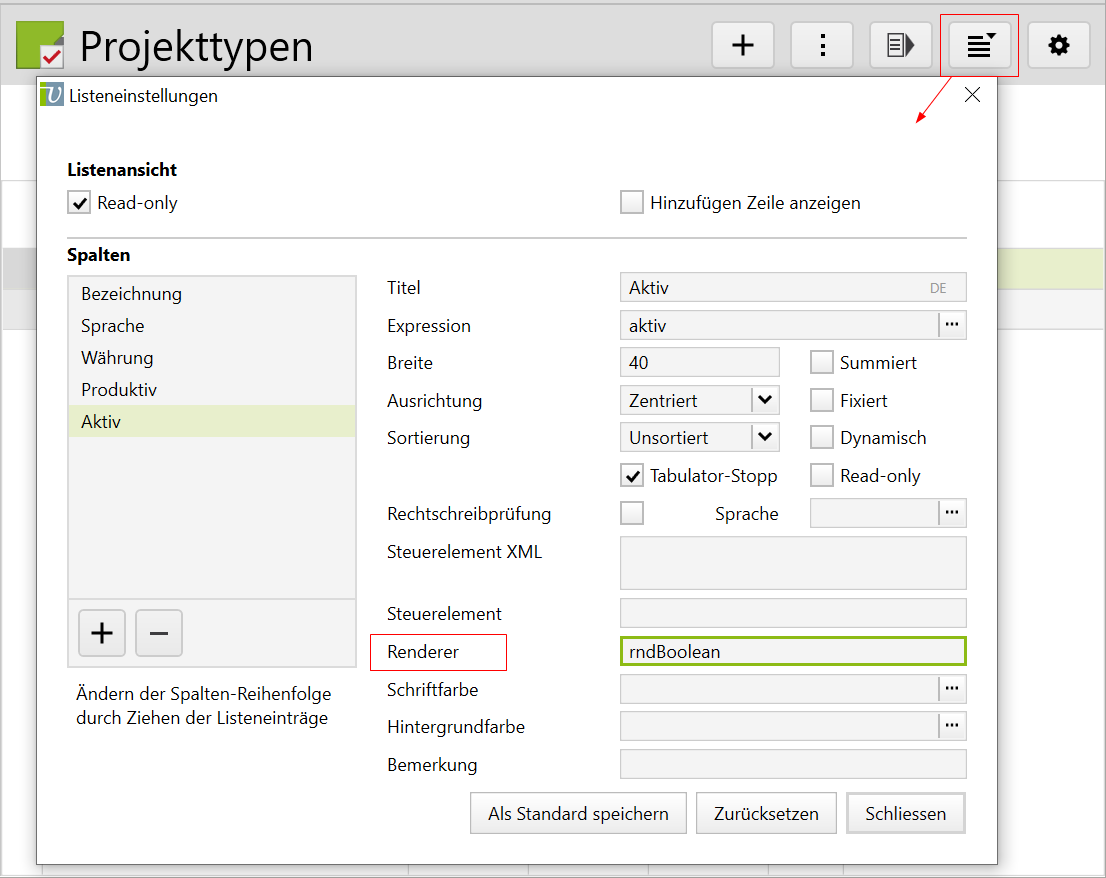
Task: Open the three-dot more options menu
Action: pos(822,45)
